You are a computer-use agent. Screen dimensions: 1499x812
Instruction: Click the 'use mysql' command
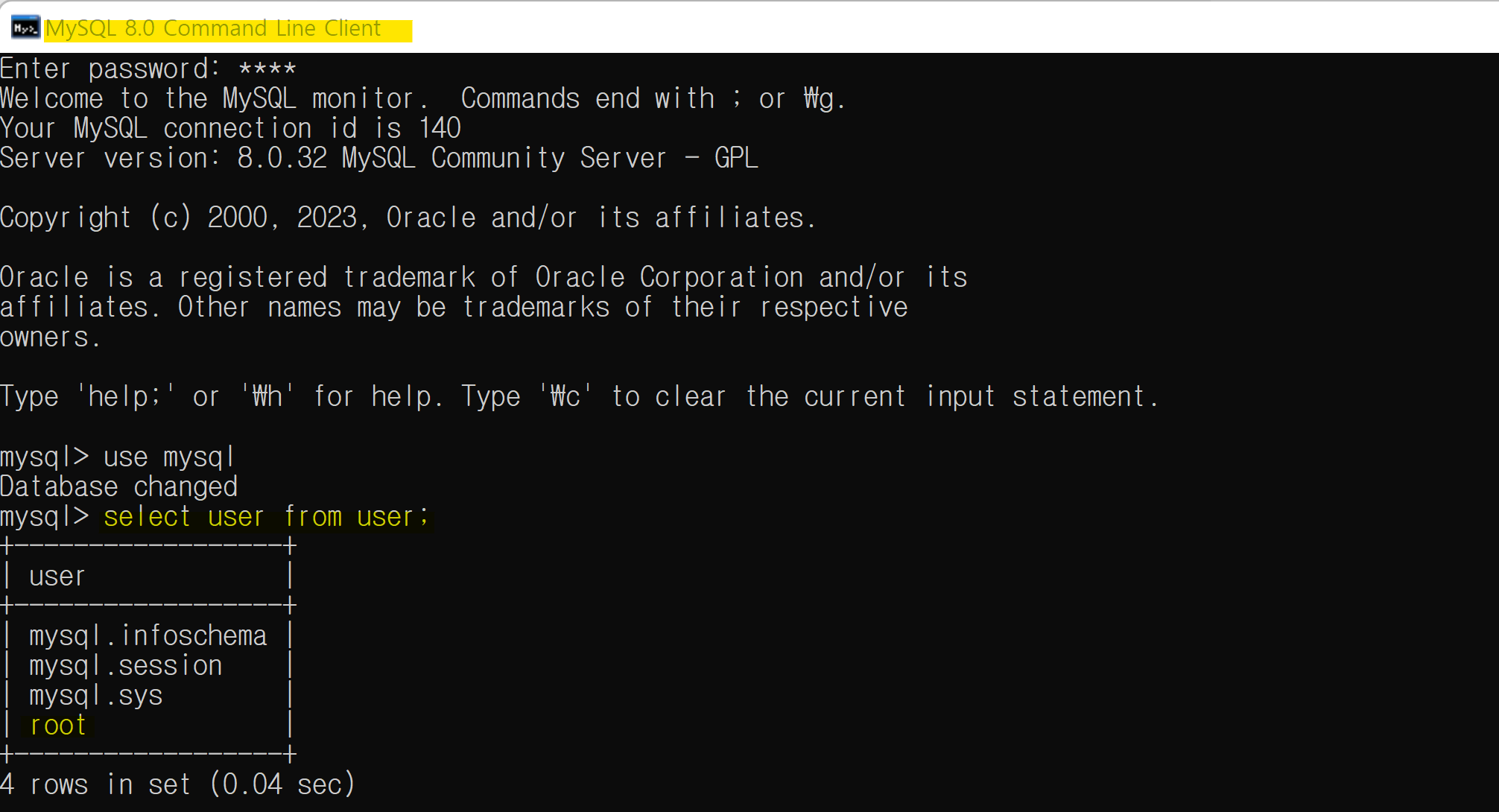point(169,457)
